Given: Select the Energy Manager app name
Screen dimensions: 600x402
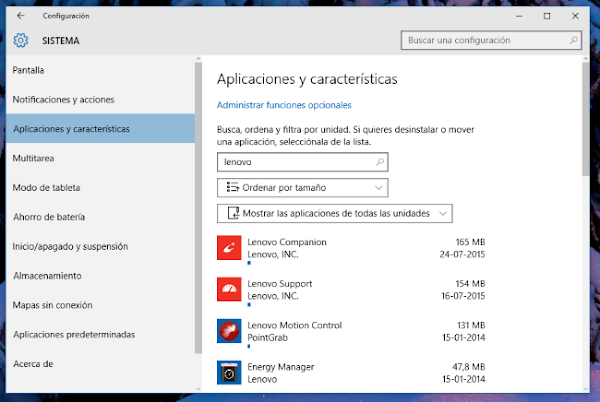Looking at the screenshot, I should point(280,367).
